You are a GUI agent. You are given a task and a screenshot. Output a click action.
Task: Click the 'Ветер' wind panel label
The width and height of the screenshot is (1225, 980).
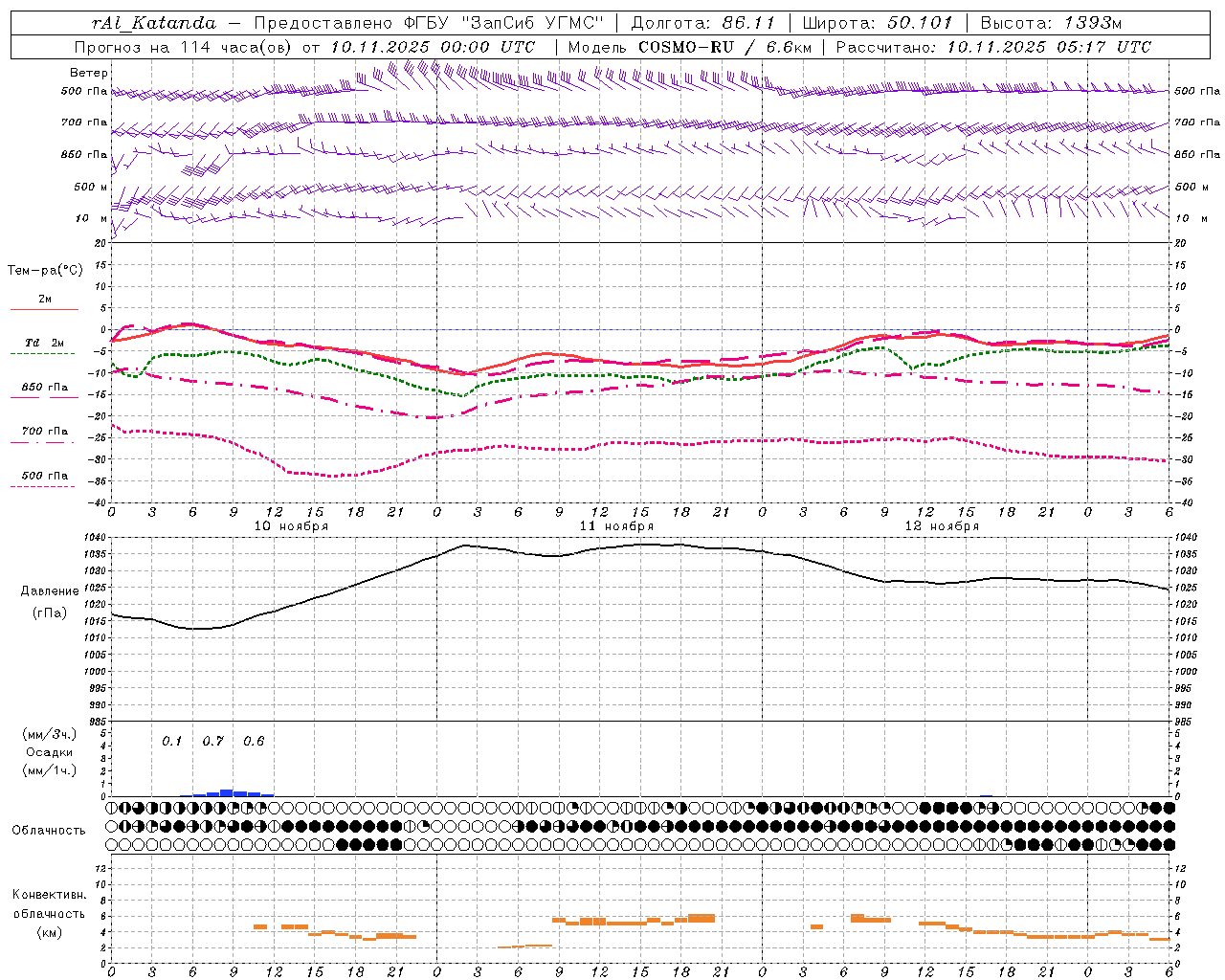click(x=89, y=73)
